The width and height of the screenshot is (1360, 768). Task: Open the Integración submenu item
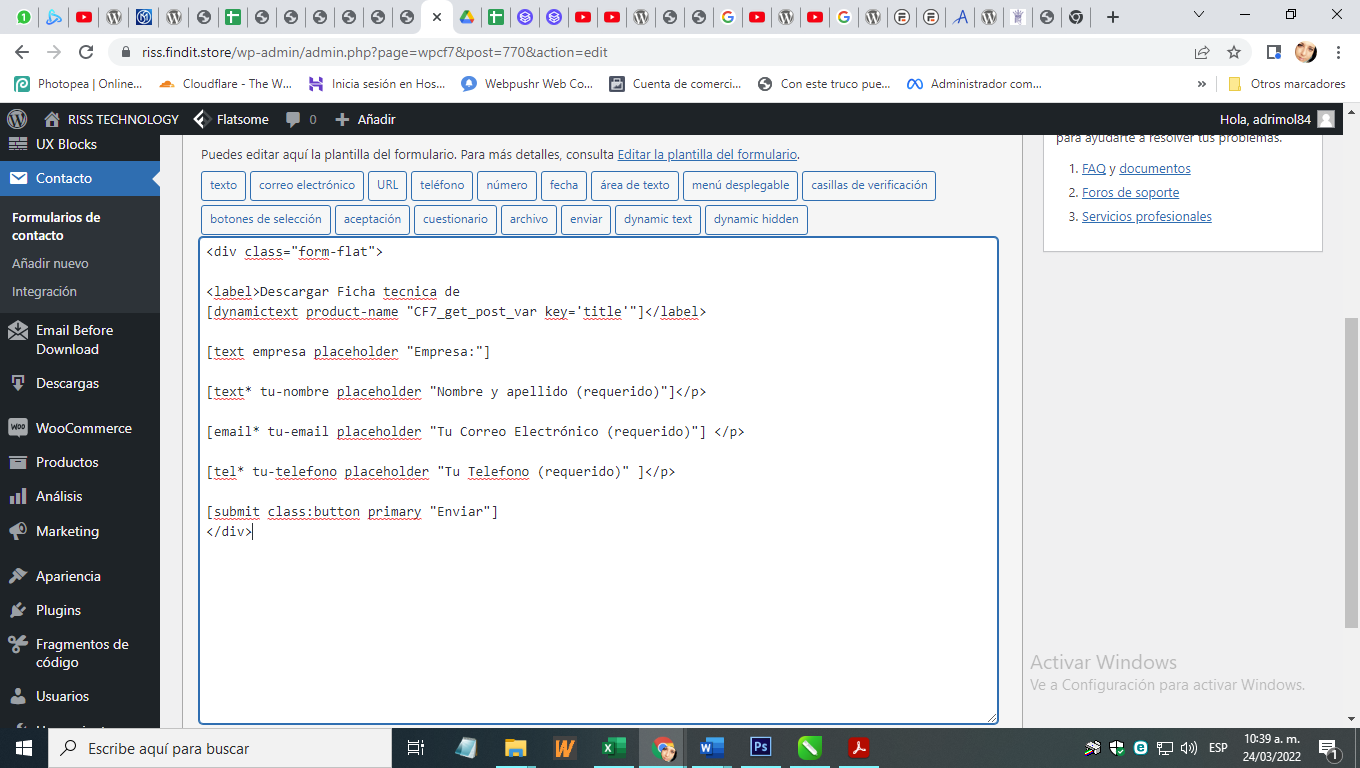click(x=44, y=292)
